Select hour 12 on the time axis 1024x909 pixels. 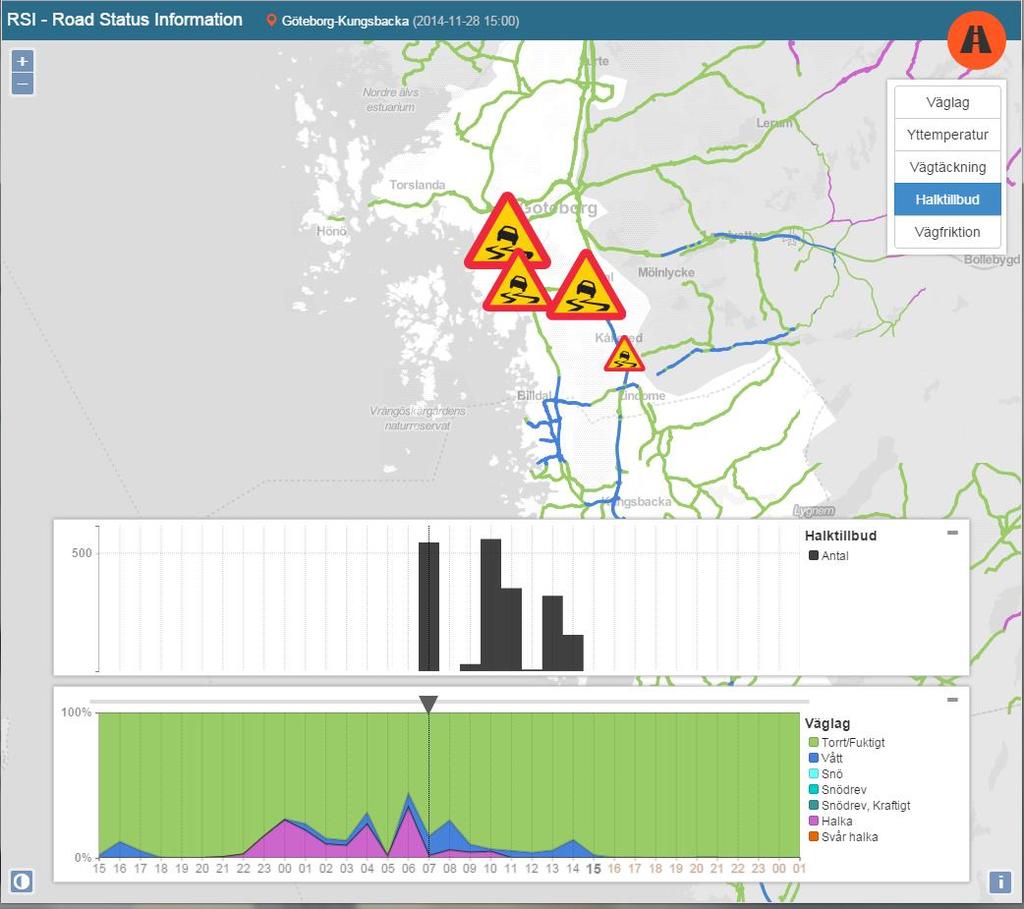coord(532,869)
